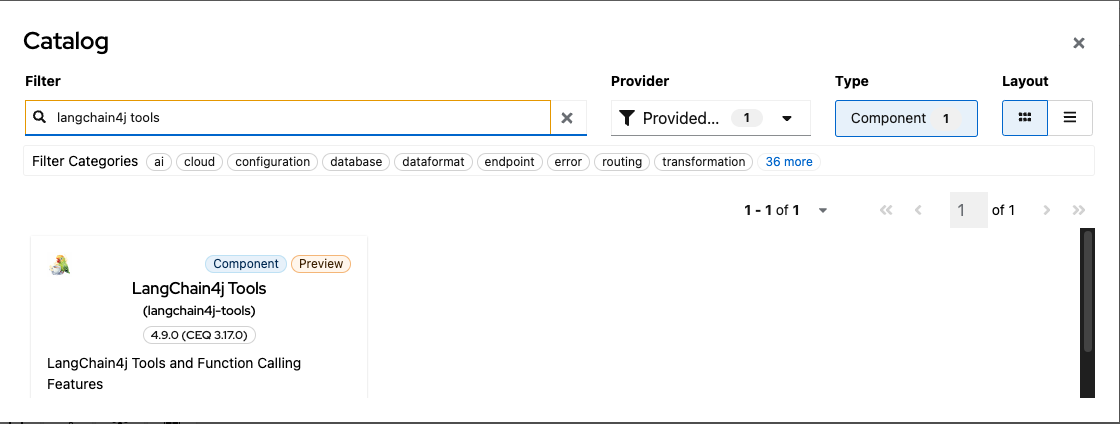Expand the items-per-page dropdown

(823, 210)
